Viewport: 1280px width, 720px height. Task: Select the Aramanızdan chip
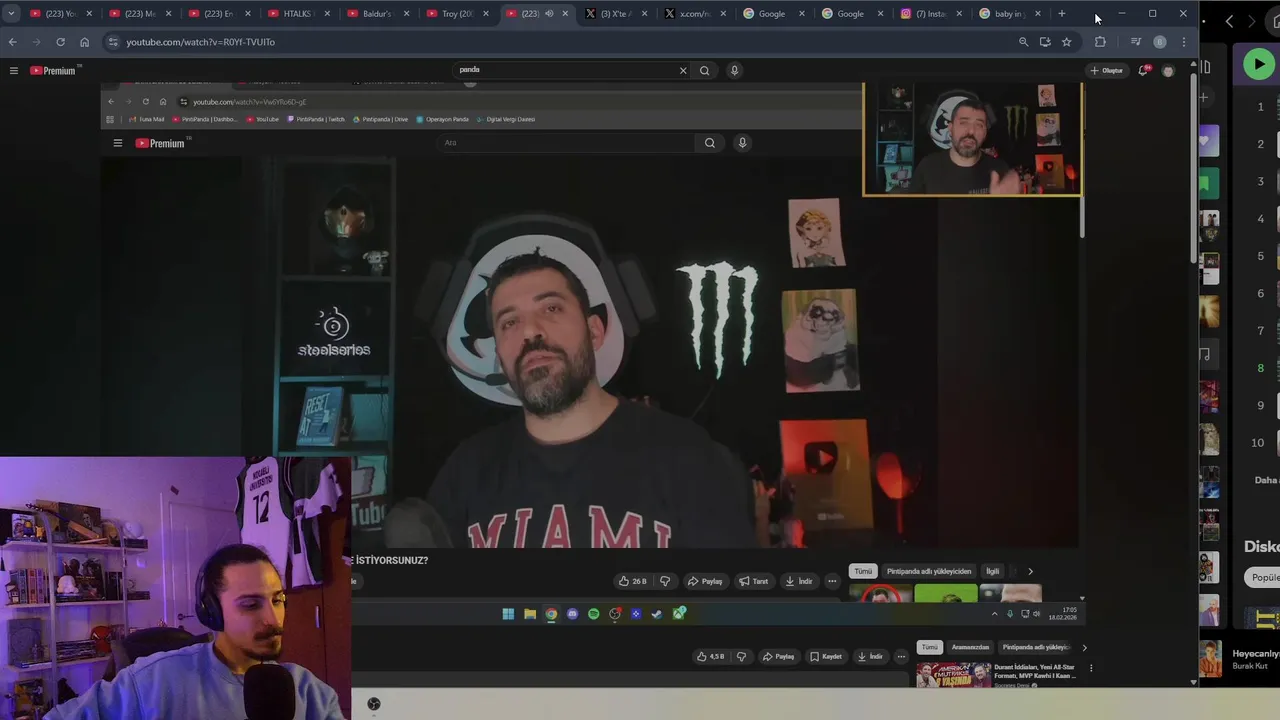click(970, 647)
